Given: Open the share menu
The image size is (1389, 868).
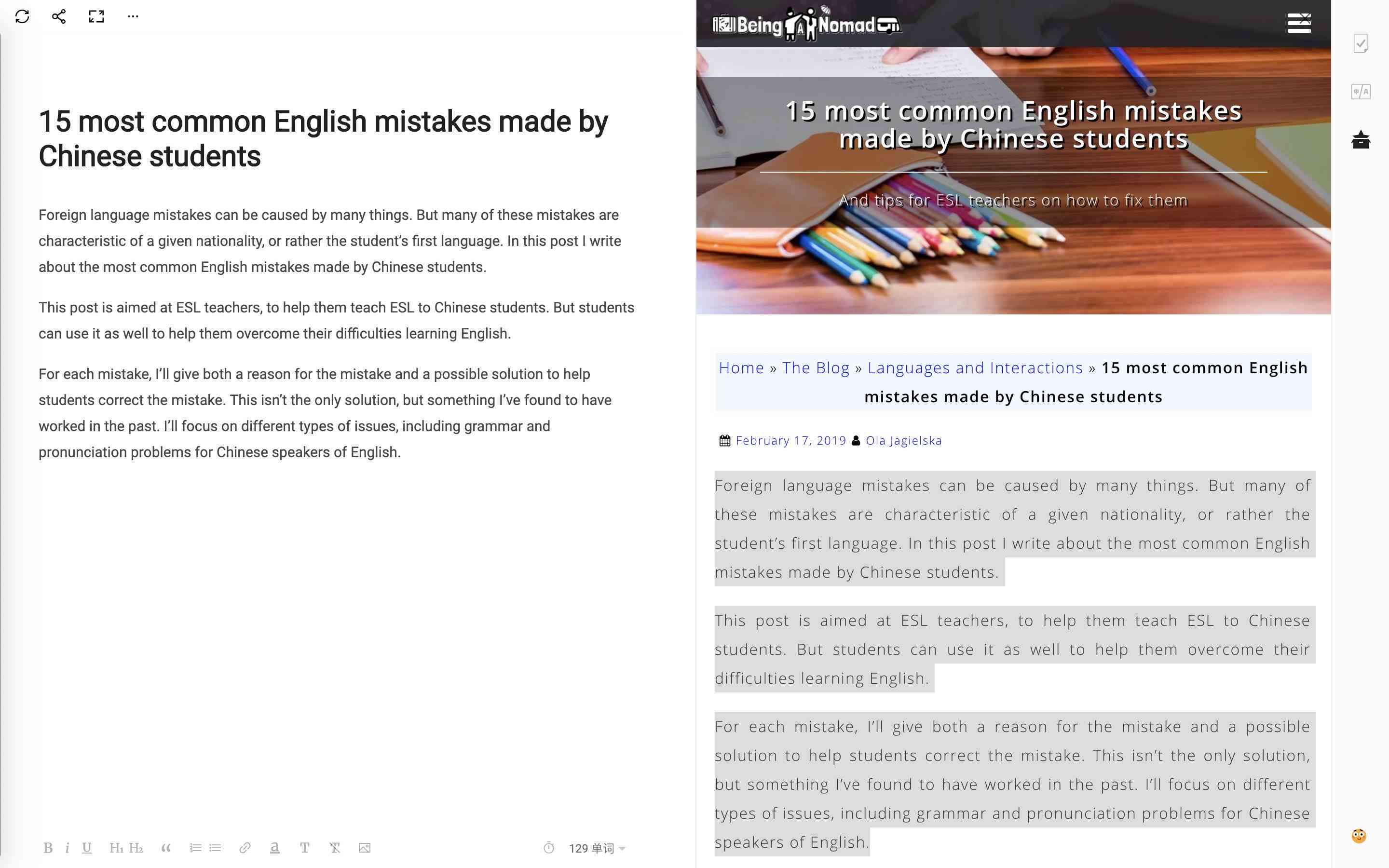Looking at the screenshot, I should pyautogui.click(x=57, y=17).
